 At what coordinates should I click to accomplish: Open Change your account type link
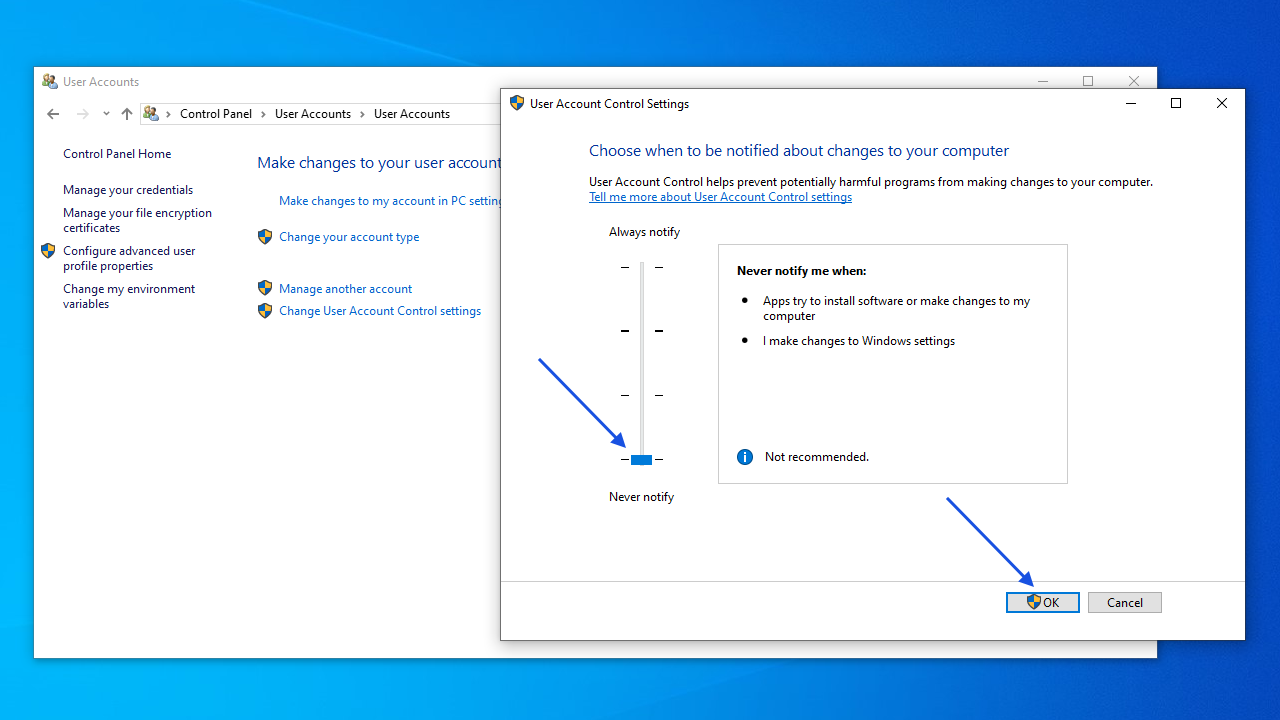(x=349, y=237)
